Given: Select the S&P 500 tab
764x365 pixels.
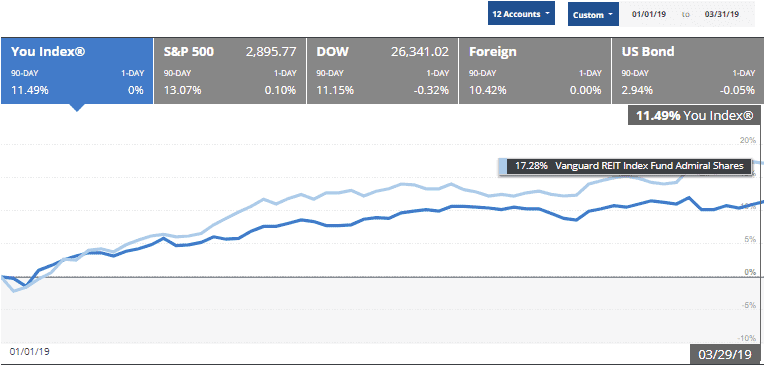Looking at the screenshot, I should tap(229, 71).
